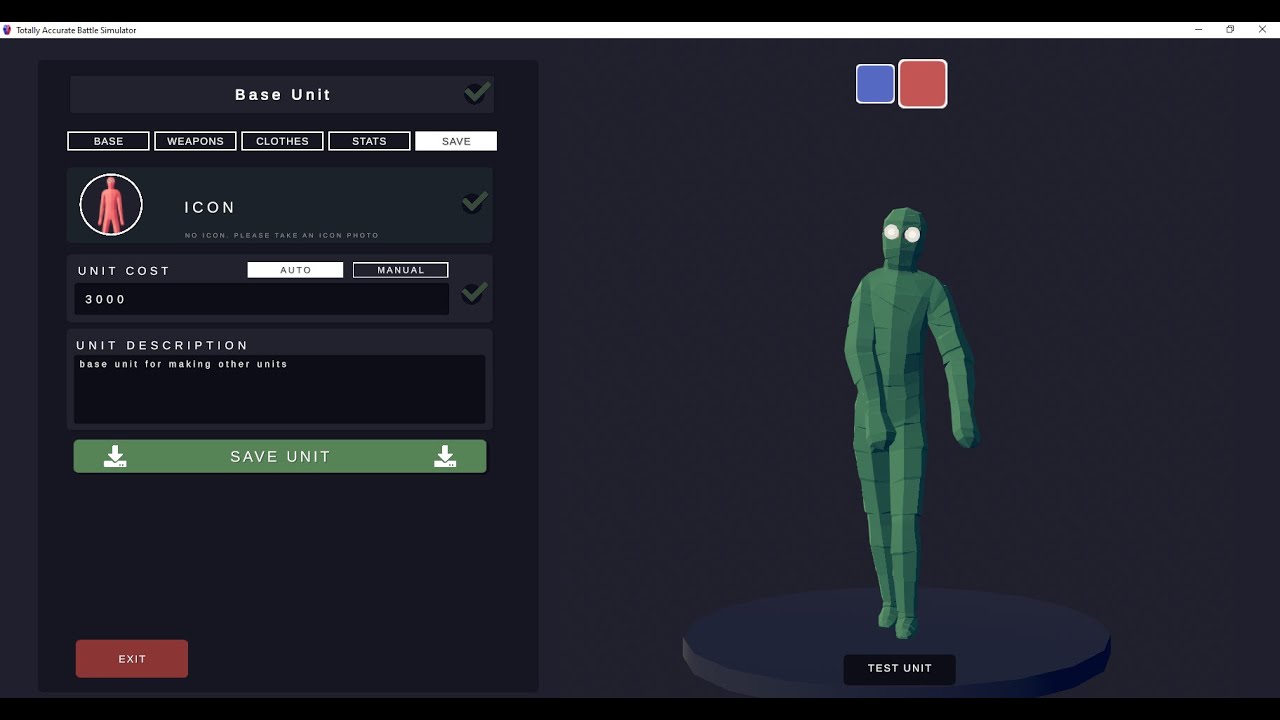
Task: Click the TEST UNIT button
Action: (x=899, y=669)
